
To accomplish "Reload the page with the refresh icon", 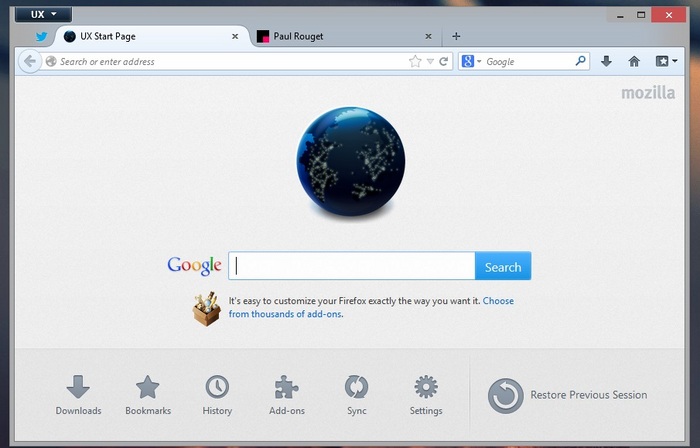I will tap(443, 62).
